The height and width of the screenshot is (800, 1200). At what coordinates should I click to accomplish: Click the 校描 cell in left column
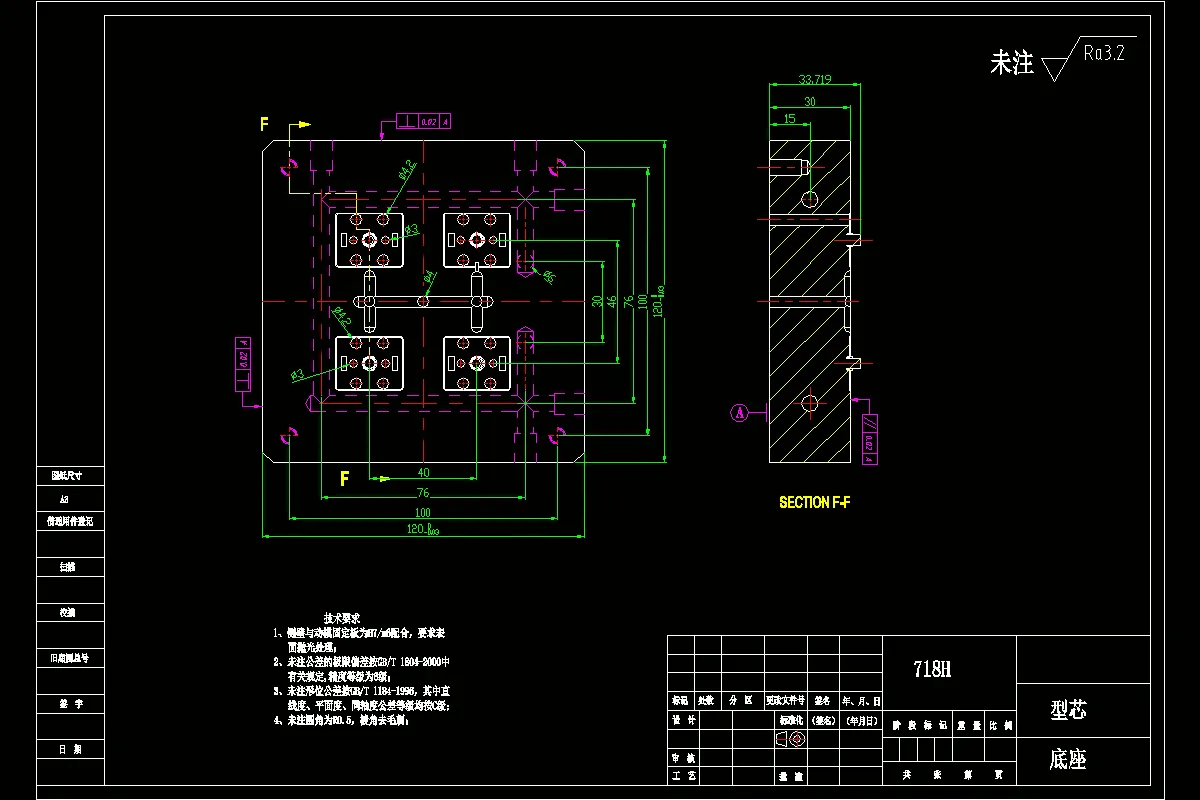[69, 613]
